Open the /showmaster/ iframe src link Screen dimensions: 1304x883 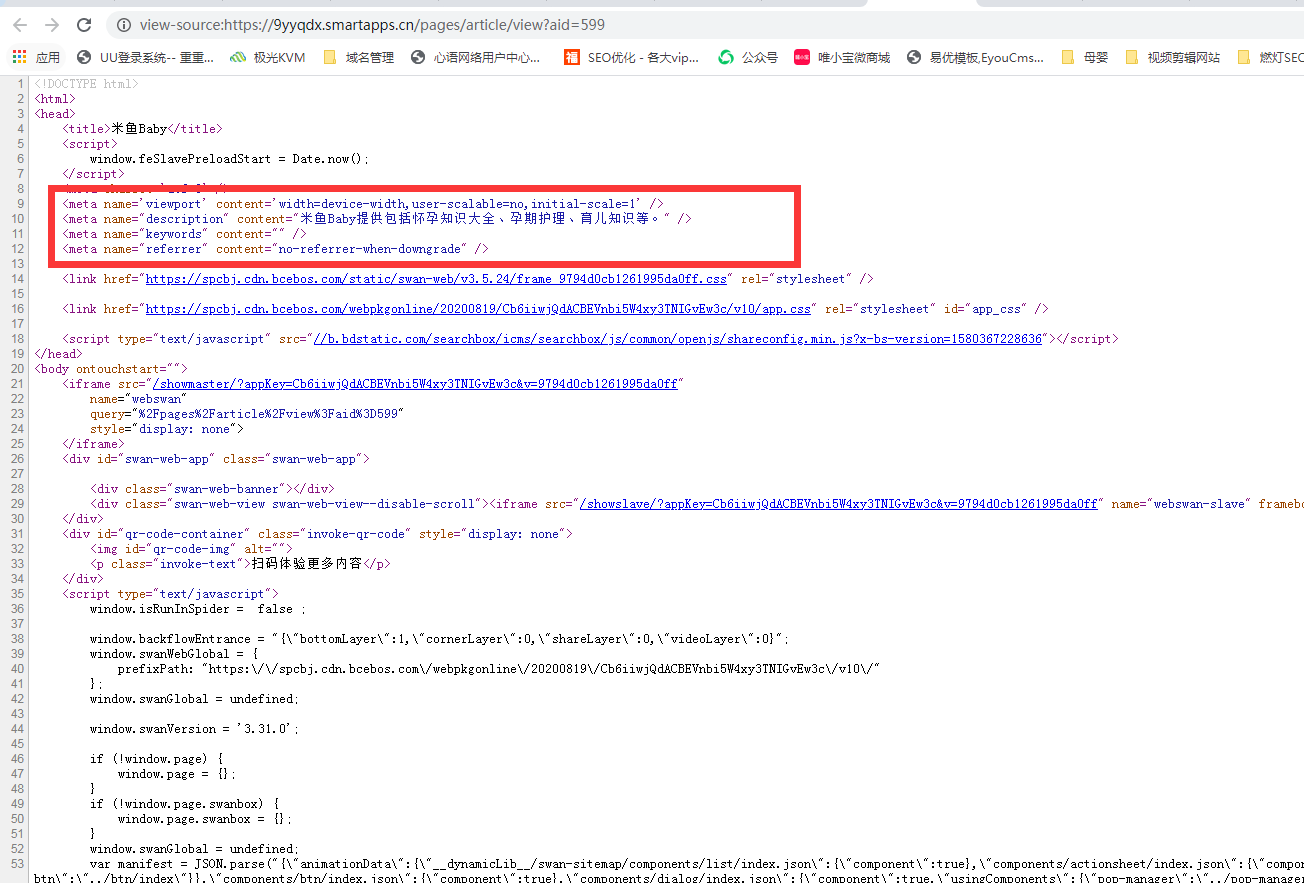(x=413, y=384)
